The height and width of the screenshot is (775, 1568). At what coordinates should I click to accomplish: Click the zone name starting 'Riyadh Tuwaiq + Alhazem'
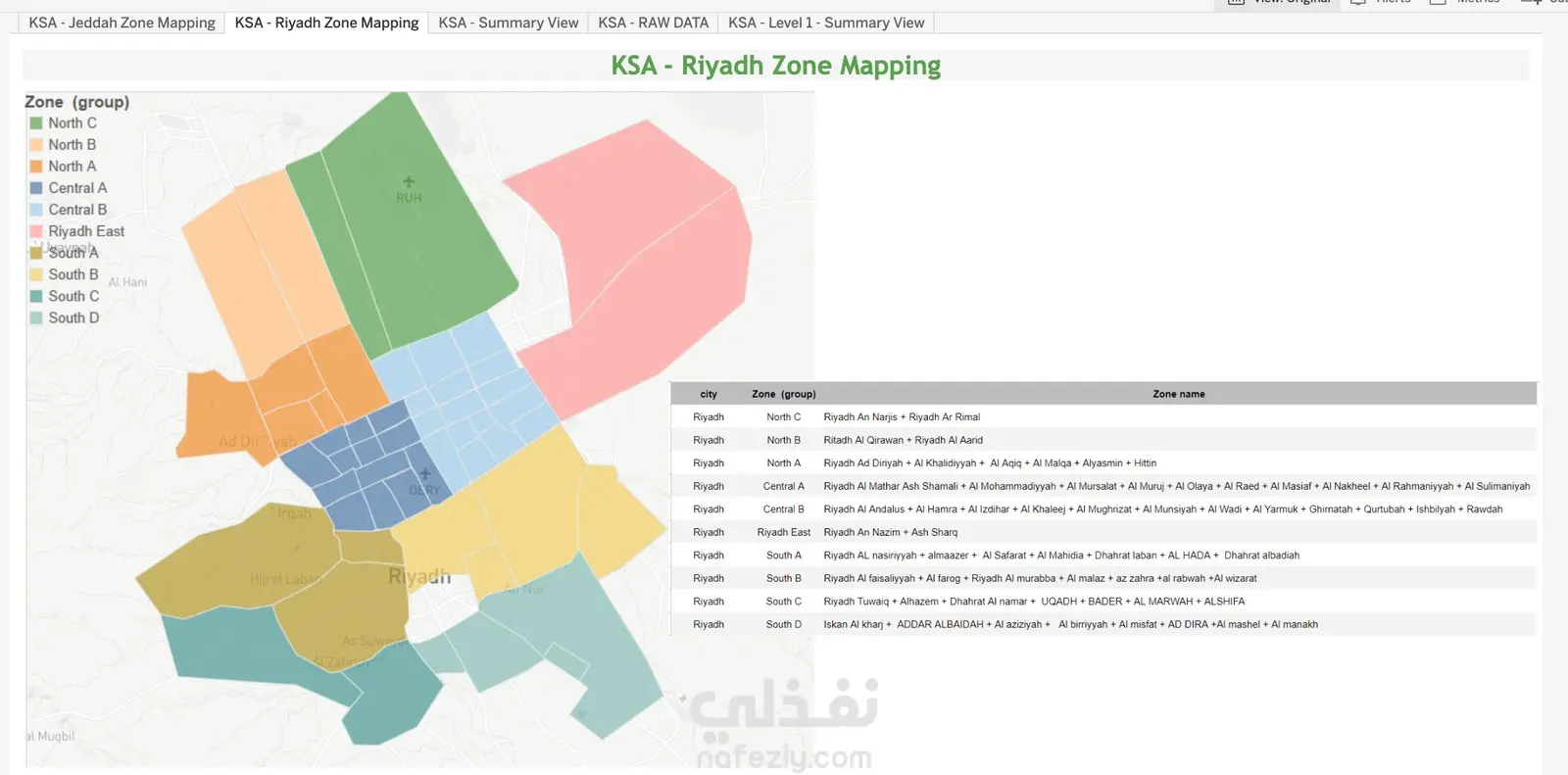pyautogui.click(x=1034, y=602)
